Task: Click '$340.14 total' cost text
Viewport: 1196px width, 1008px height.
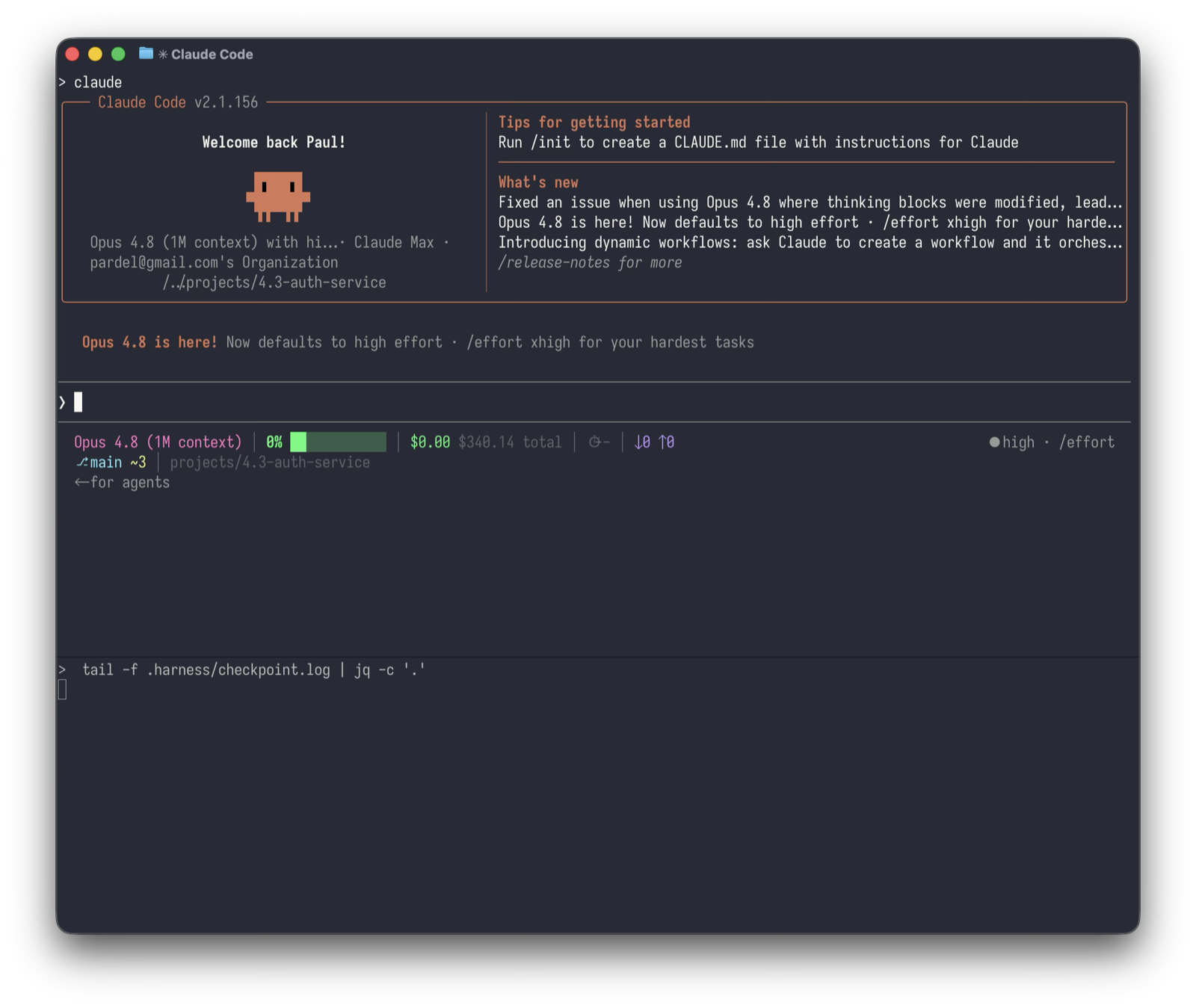Action: 510,442
